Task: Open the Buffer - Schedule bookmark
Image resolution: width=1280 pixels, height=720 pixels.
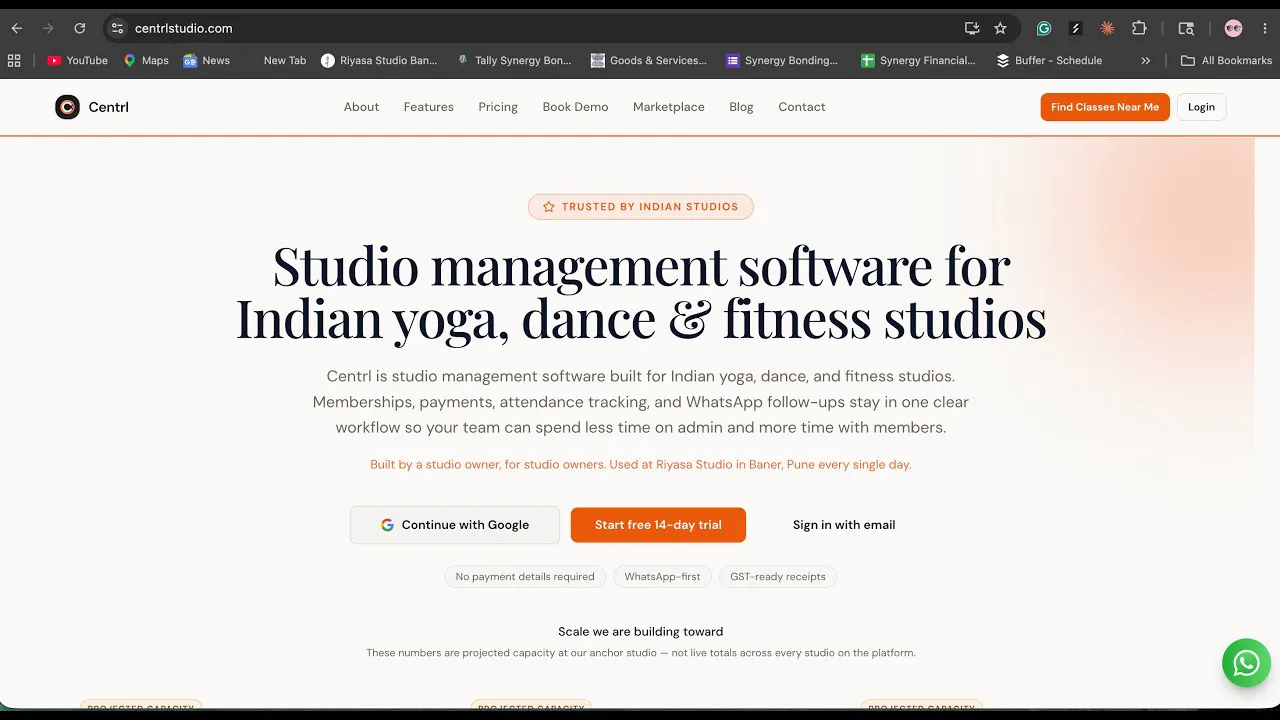Action: 1049,60
